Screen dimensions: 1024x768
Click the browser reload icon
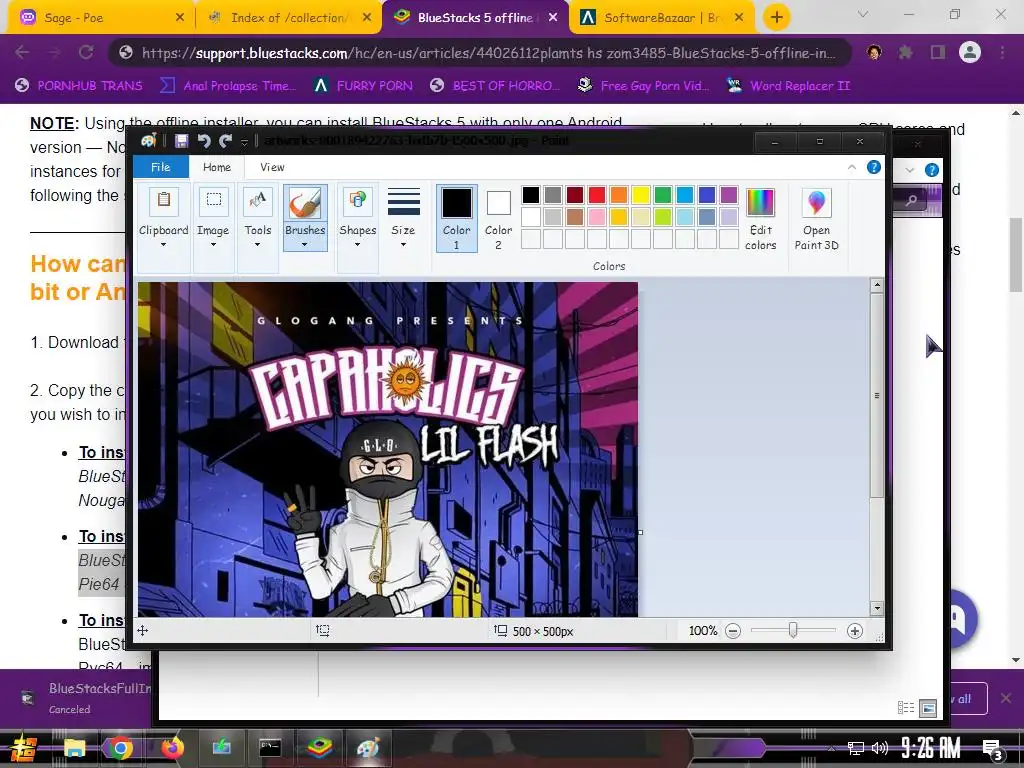pyautogui.click(x=86, y=52)
